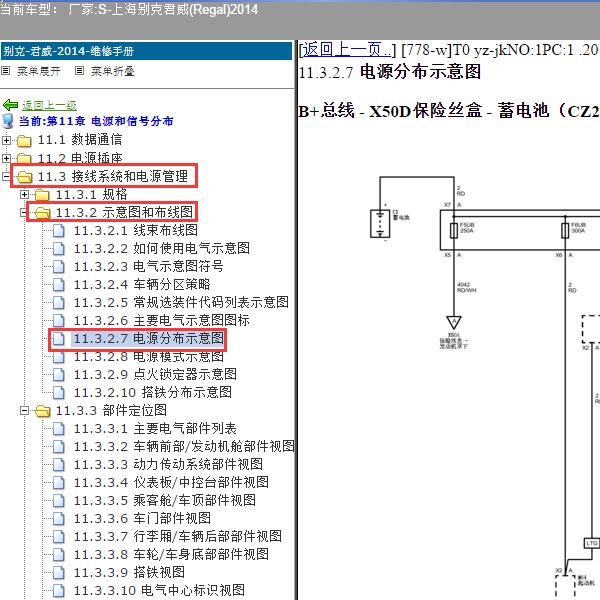
Task: Open 11.3.3.6 车门部件视图
Action: tap(142, 518)
